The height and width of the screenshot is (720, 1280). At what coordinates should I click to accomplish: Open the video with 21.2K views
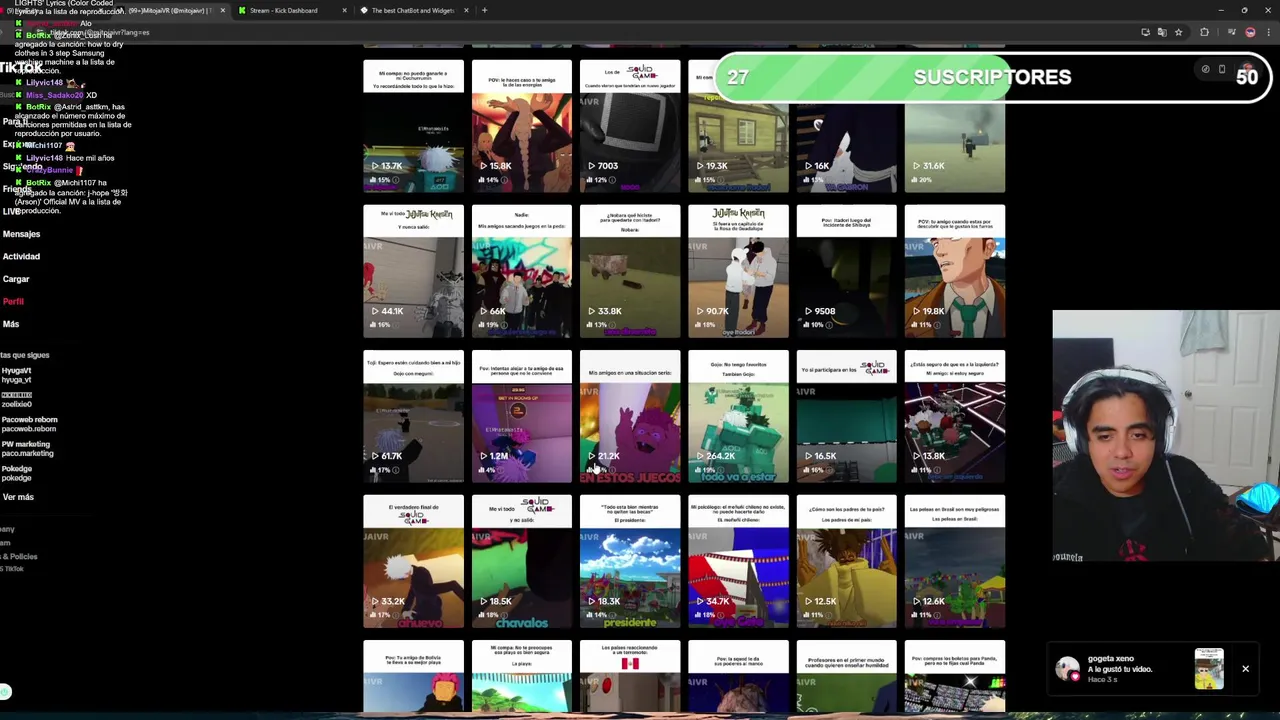(x=630, y=416)
